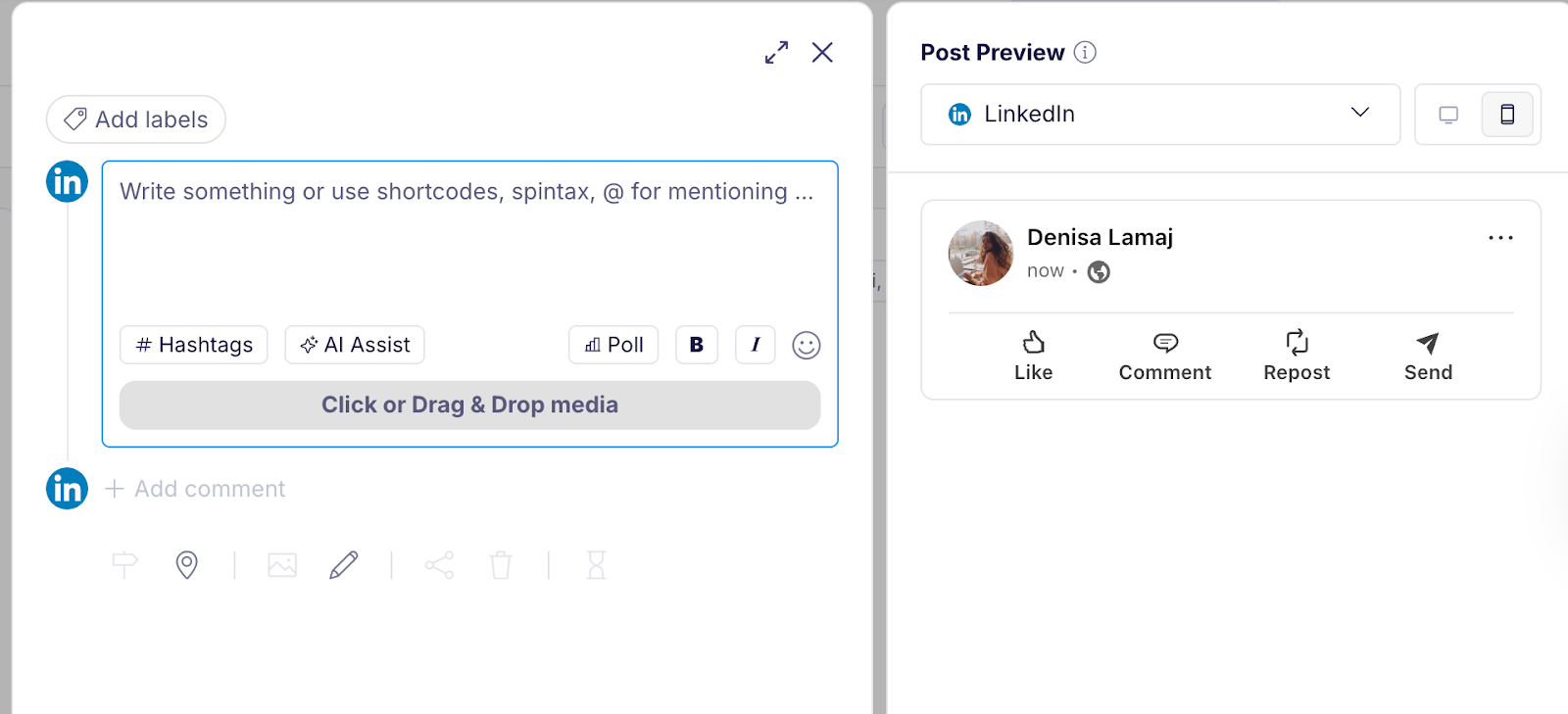Open the emoji picker

(805, 345)
